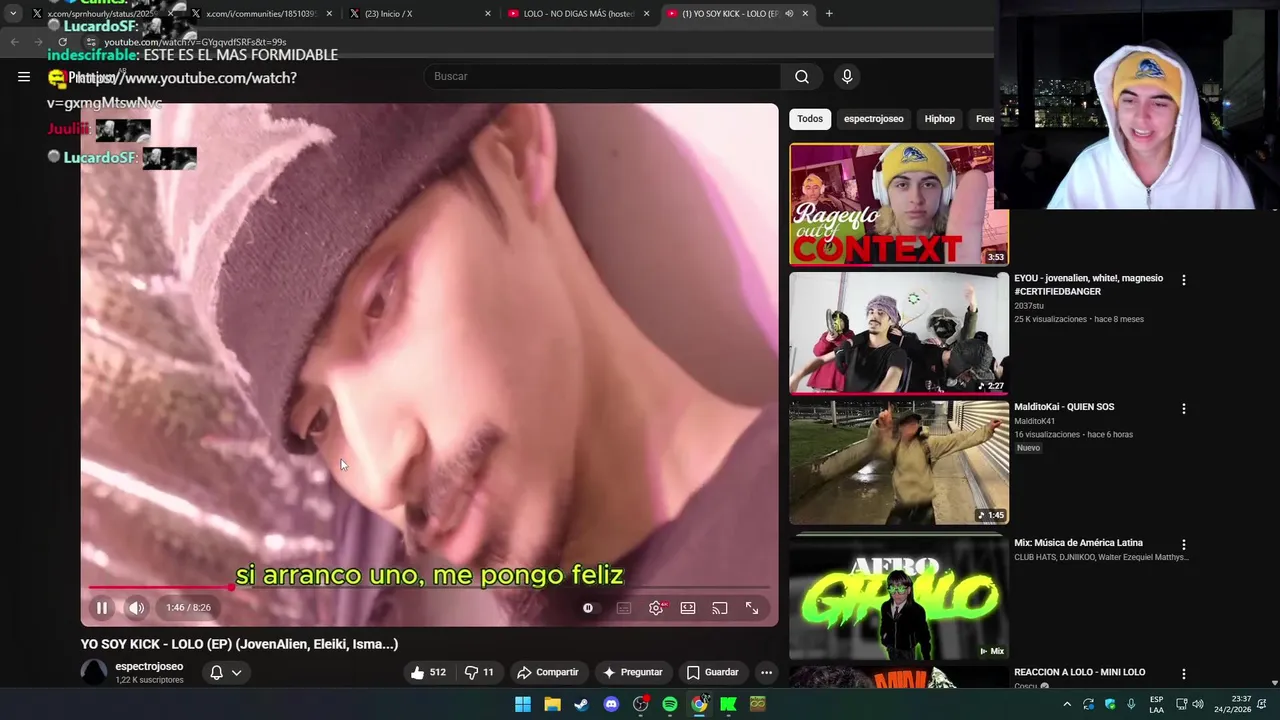Click the address bar URL

click(196, 42)
